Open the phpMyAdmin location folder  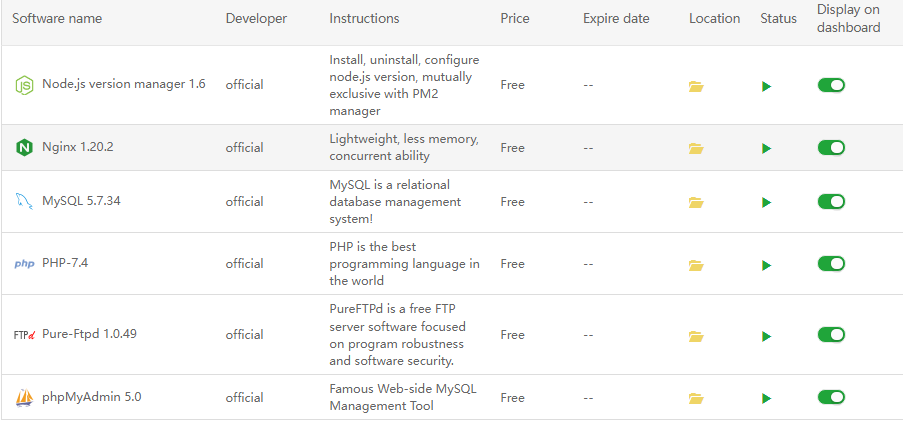[x=696, y=398]
